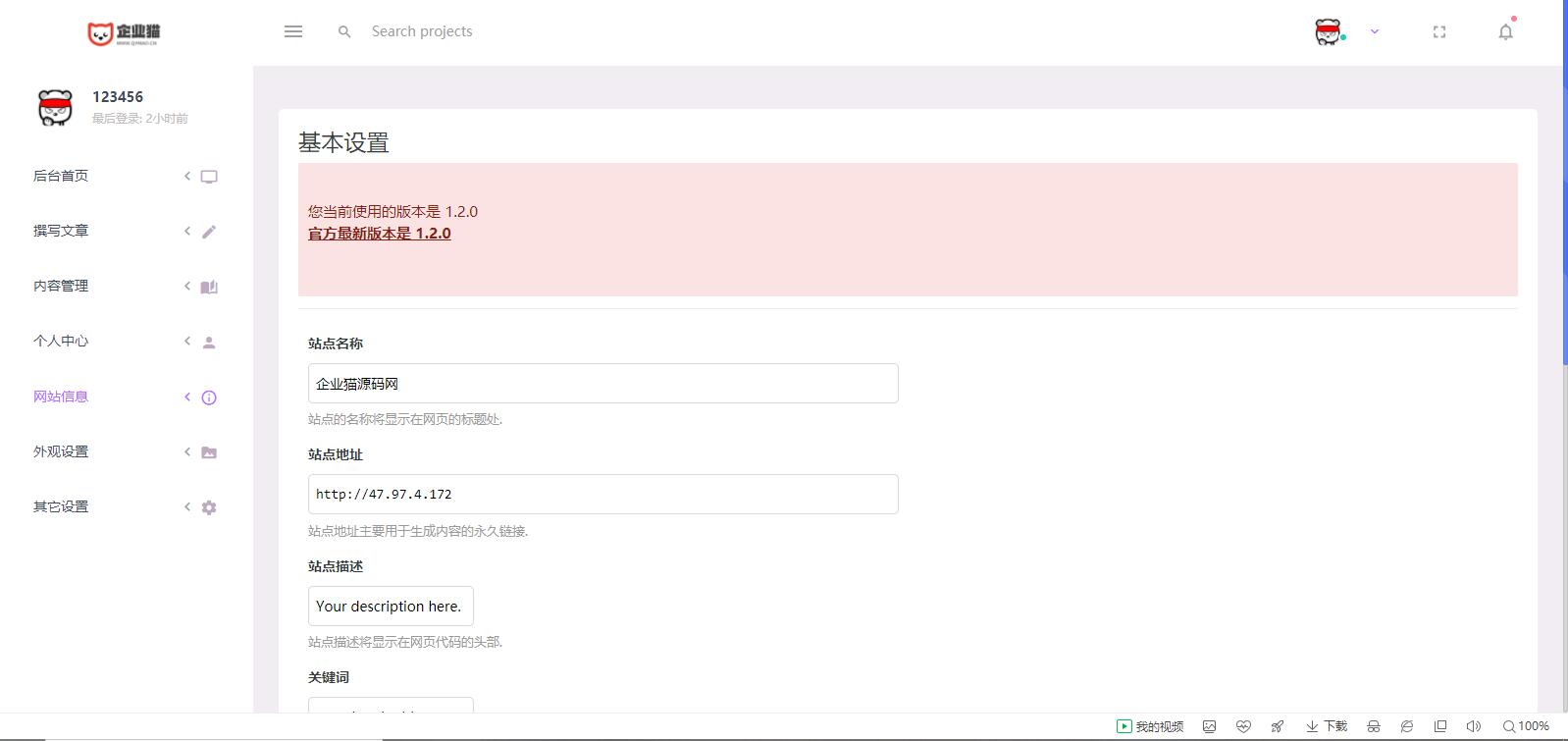The width and height of the screenshot is (1568, 741).
Task: Expand the 其它设置 chevron
Action: point(187,506)
